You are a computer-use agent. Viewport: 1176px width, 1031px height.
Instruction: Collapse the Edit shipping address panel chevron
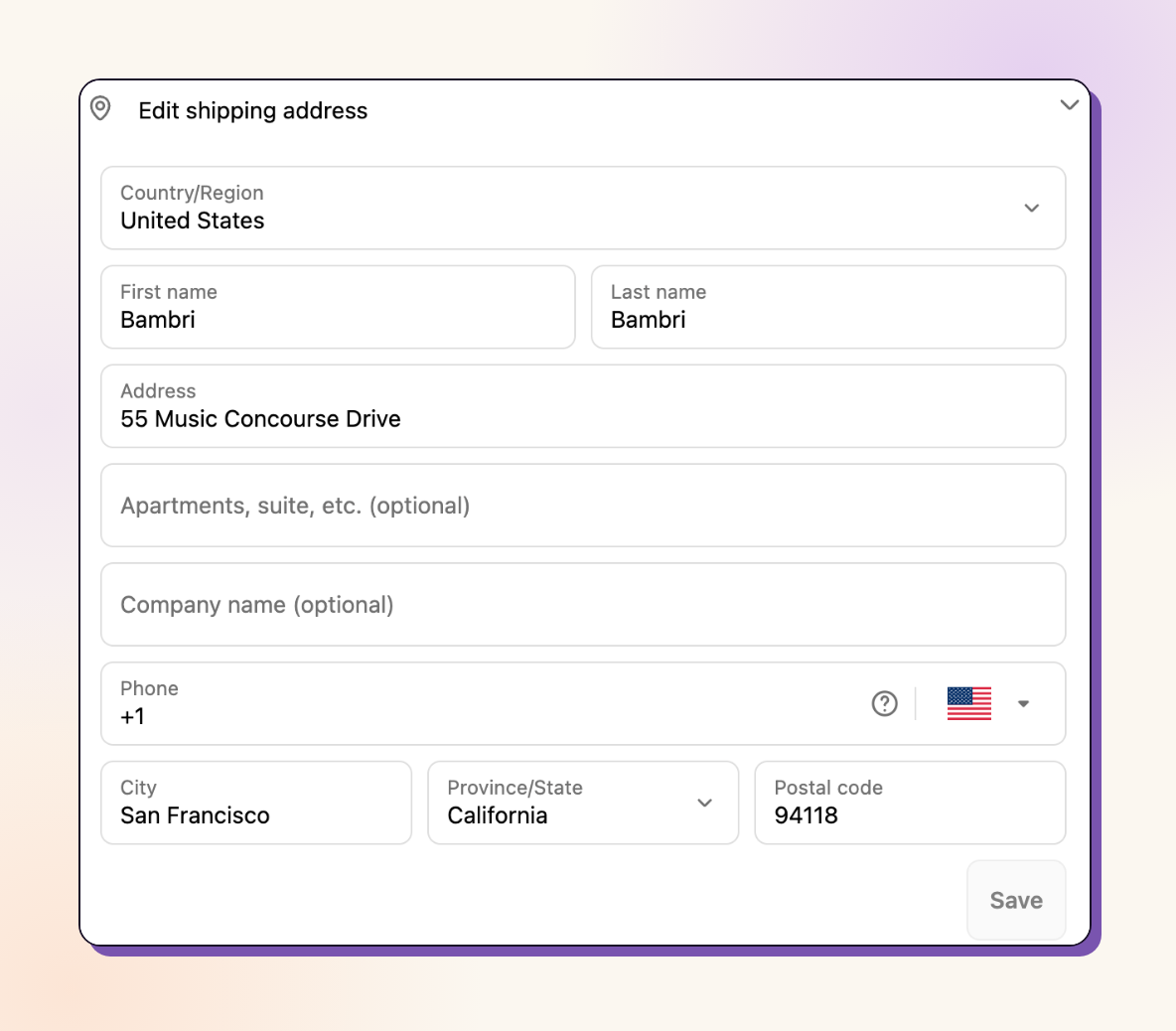pos(1069,105)
